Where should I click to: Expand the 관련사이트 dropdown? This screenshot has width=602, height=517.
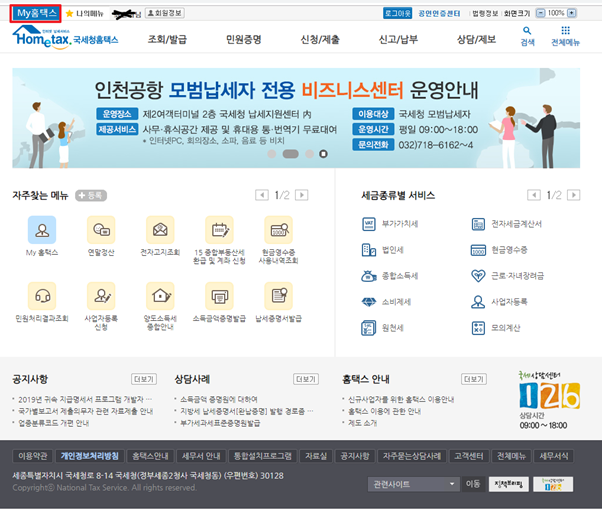pos(413,484)
